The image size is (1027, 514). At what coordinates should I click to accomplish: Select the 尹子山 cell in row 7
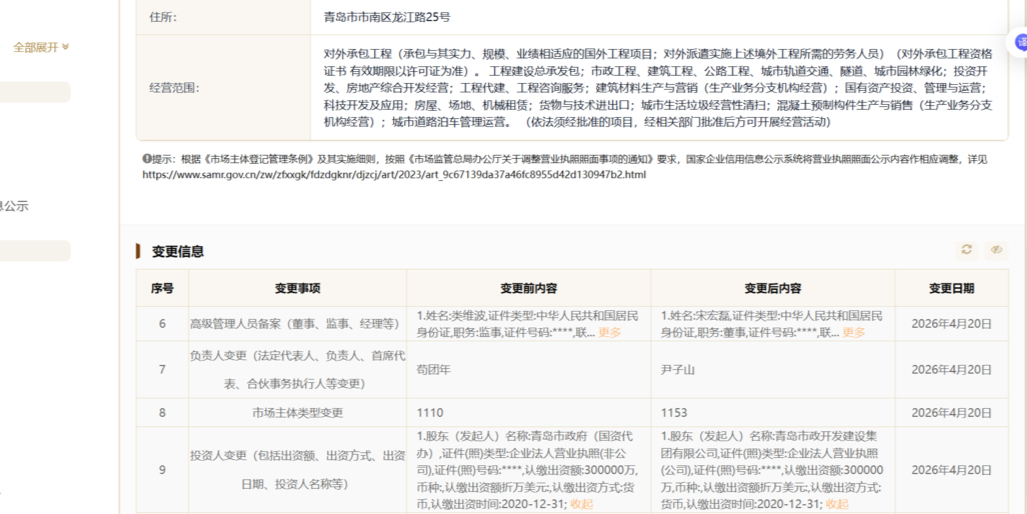click(680, 369)
